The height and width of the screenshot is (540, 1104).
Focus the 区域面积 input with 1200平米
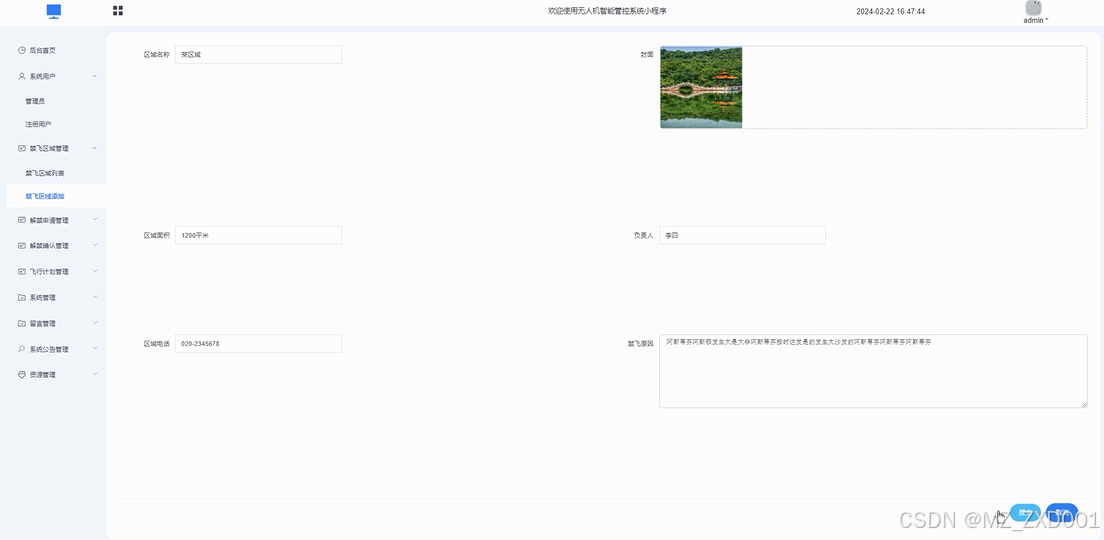pyautogui.click(x=258, y=236)
